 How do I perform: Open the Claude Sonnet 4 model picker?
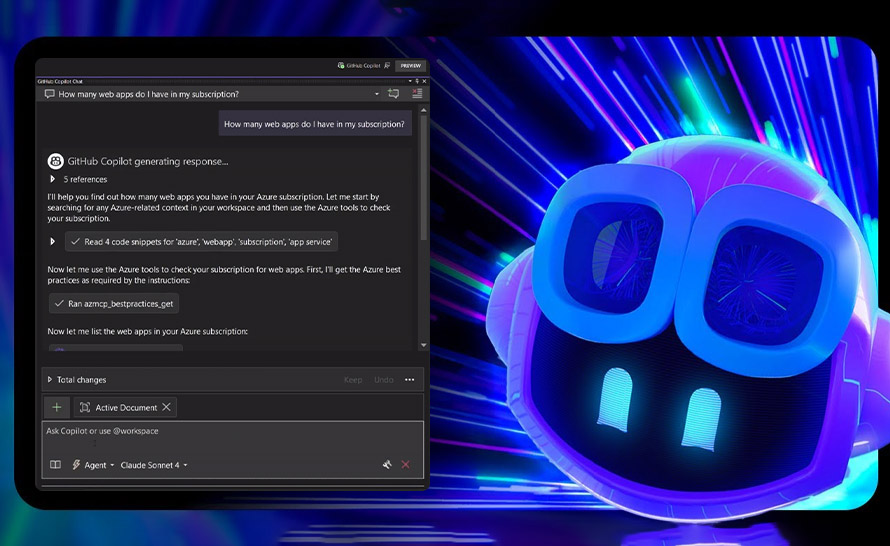coord(154,465)
